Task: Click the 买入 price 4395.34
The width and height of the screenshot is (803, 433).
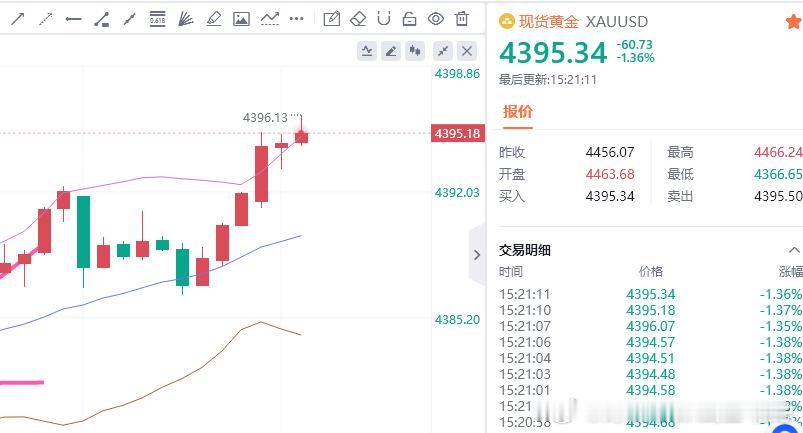Action: pyautogui.click(x=610, y=197)
